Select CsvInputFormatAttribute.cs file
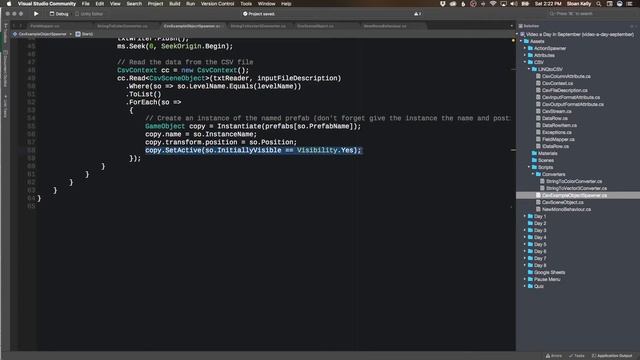The image size is (640, 360). 571,97
